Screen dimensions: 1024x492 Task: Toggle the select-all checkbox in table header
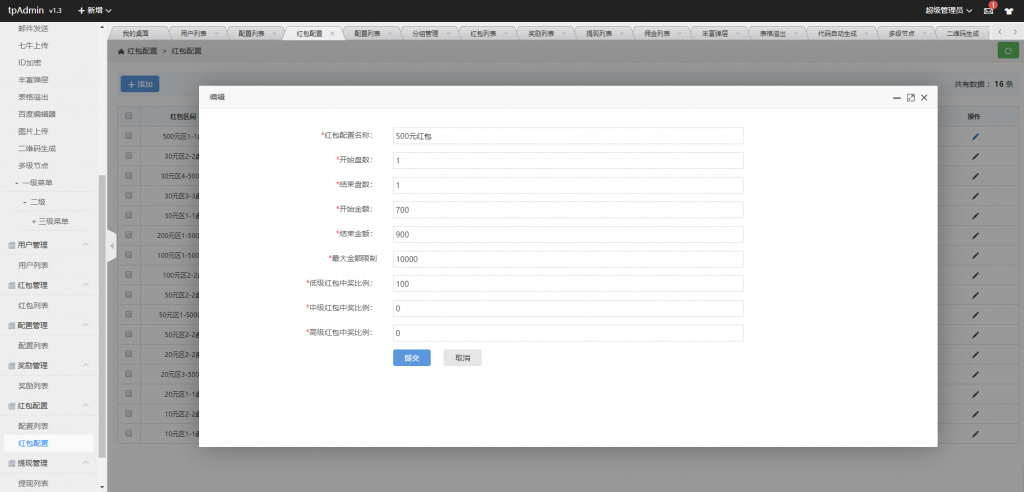coord(128,117)
